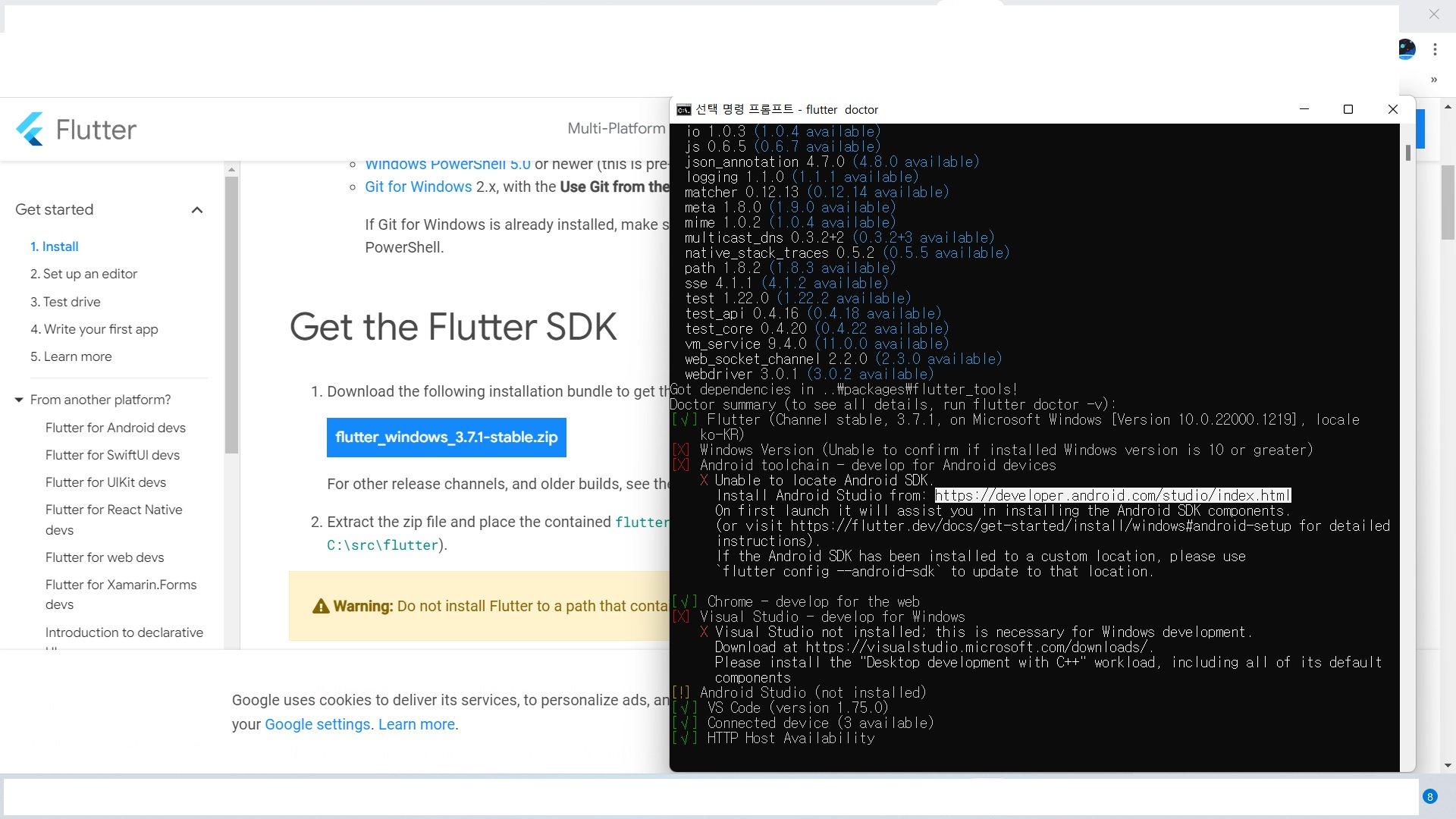The image size is (1456, 819).
Task: Open browser three-dot menu
Action: (1435, 49)
